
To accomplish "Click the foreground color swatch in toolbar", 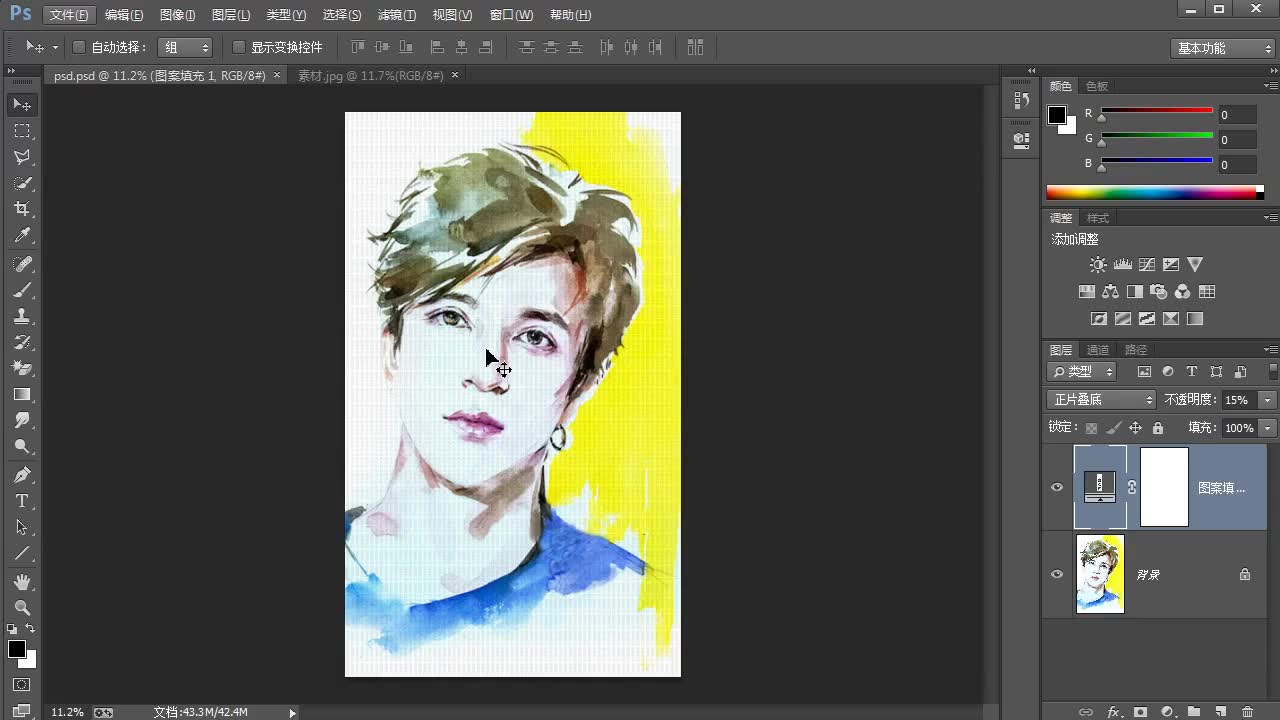I will pos(16,649).
